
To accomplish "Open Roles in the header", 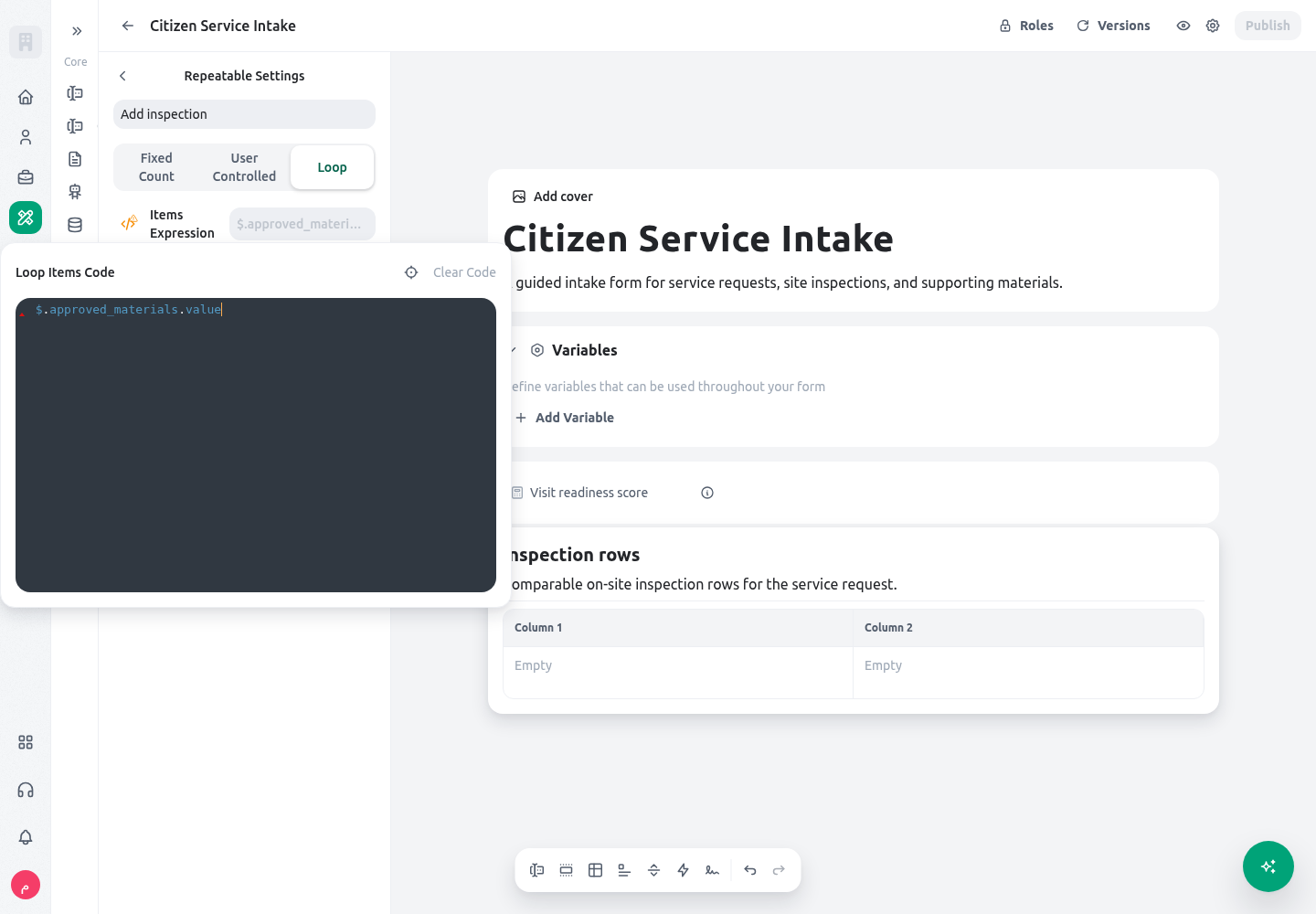I will click(x=1026, y=26).
